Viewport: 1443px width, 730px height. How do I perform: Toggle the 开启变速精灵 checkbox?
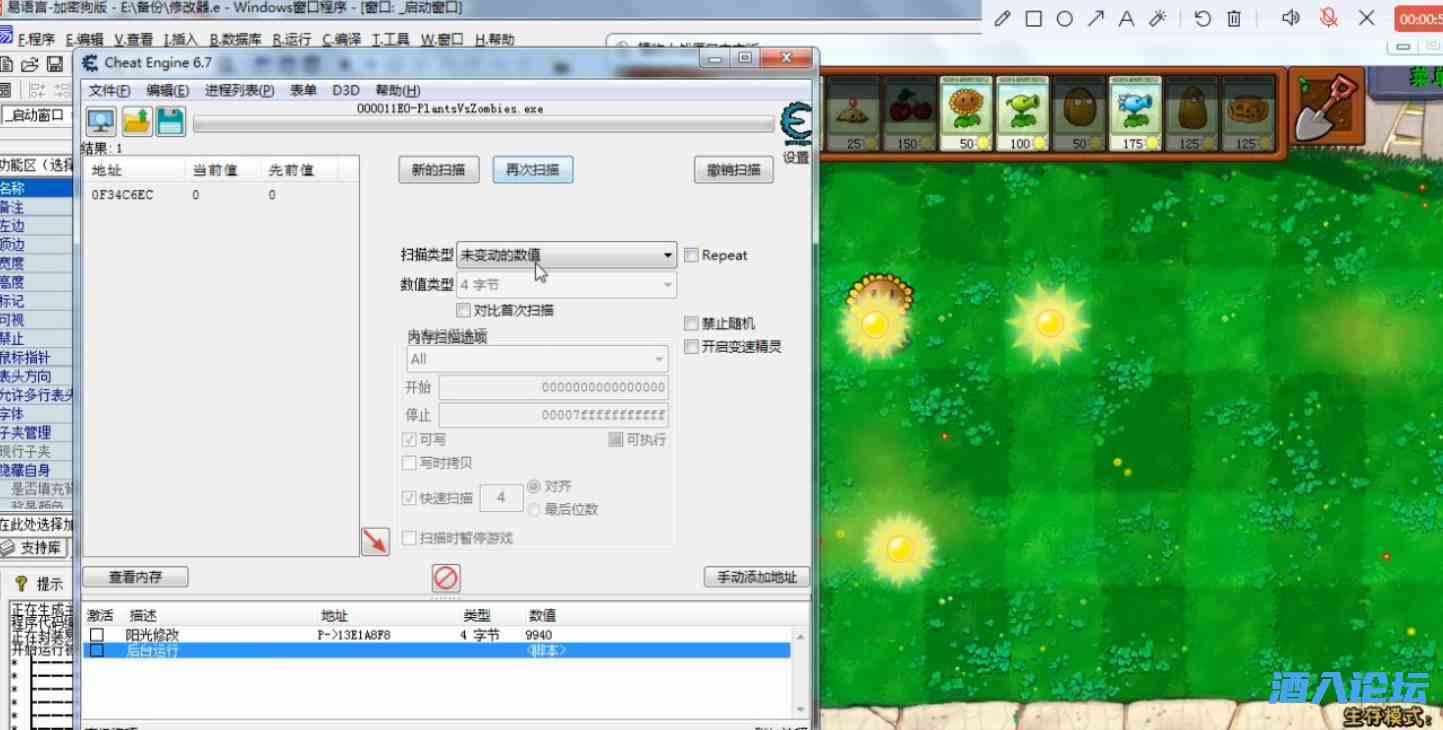click(692, 347)
